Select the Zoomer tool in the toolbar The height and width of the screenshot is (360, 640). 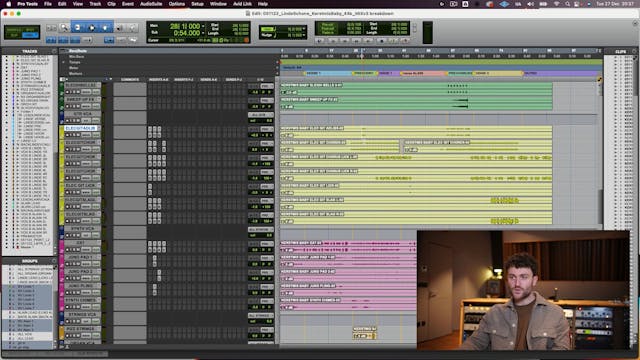tap(64, 28)
